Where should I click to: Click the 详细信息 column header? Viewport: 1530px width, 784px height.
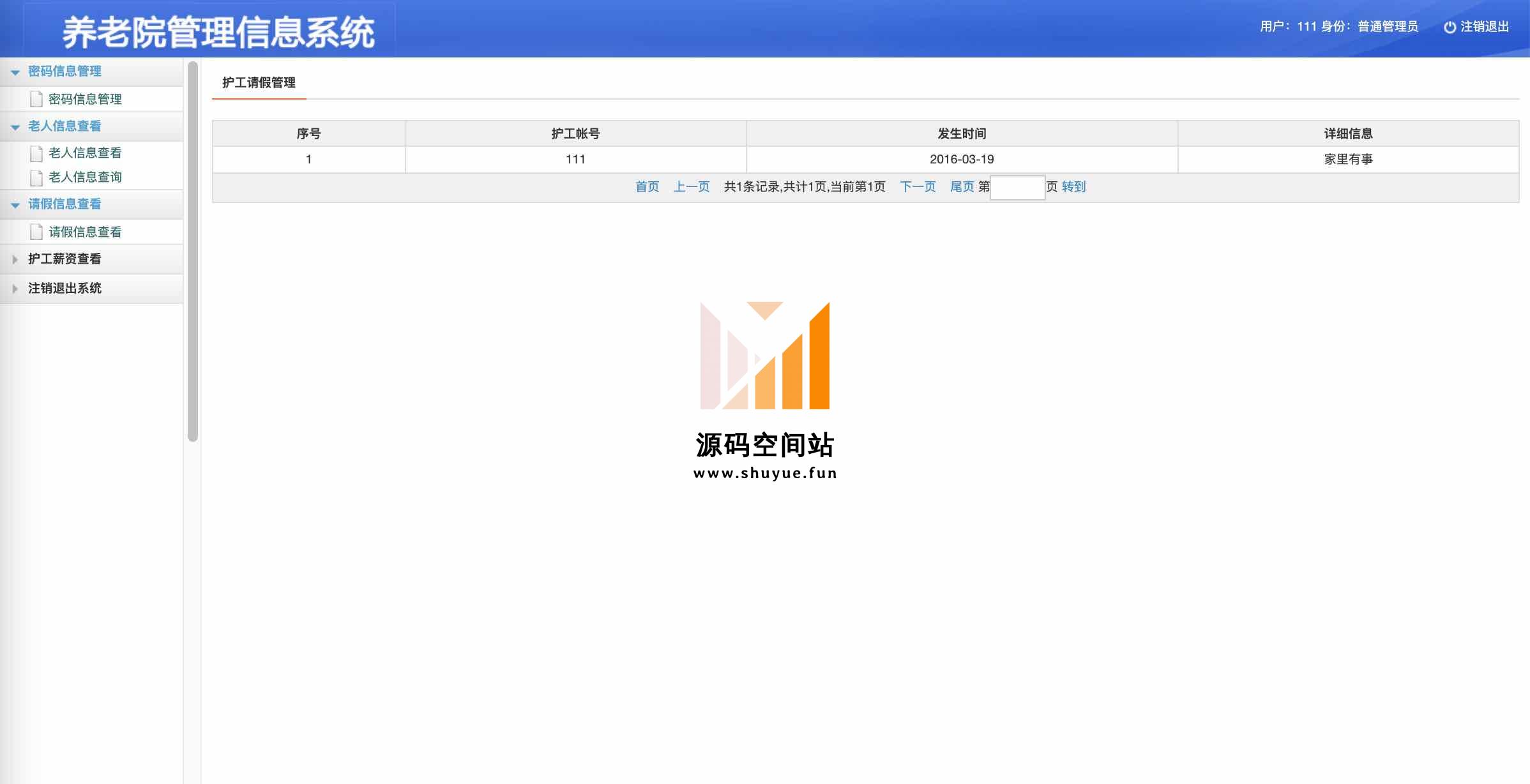[x=1348, y=133]
